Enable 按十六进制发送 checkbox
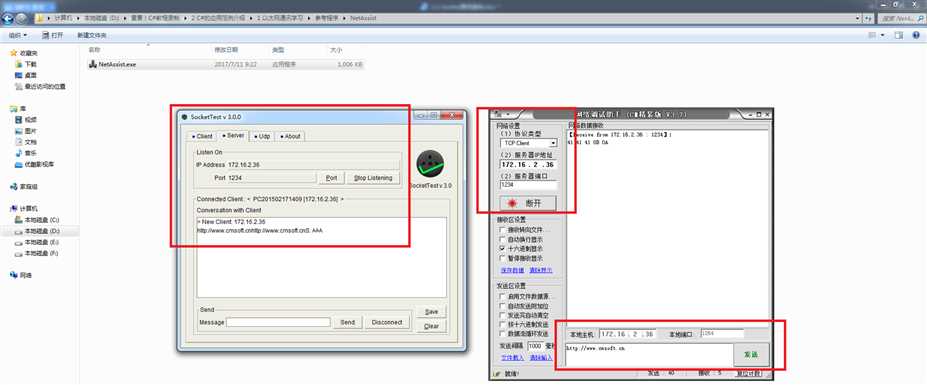The width and height of the screenshot is (927, 385). [x=503, y=325]
